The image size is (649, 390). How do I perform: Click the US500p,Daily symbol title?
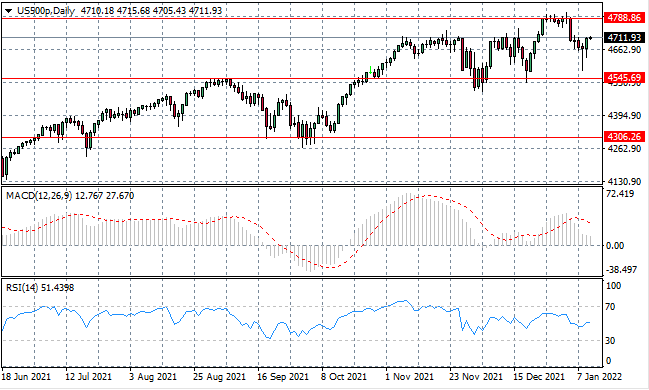[46, 11]
